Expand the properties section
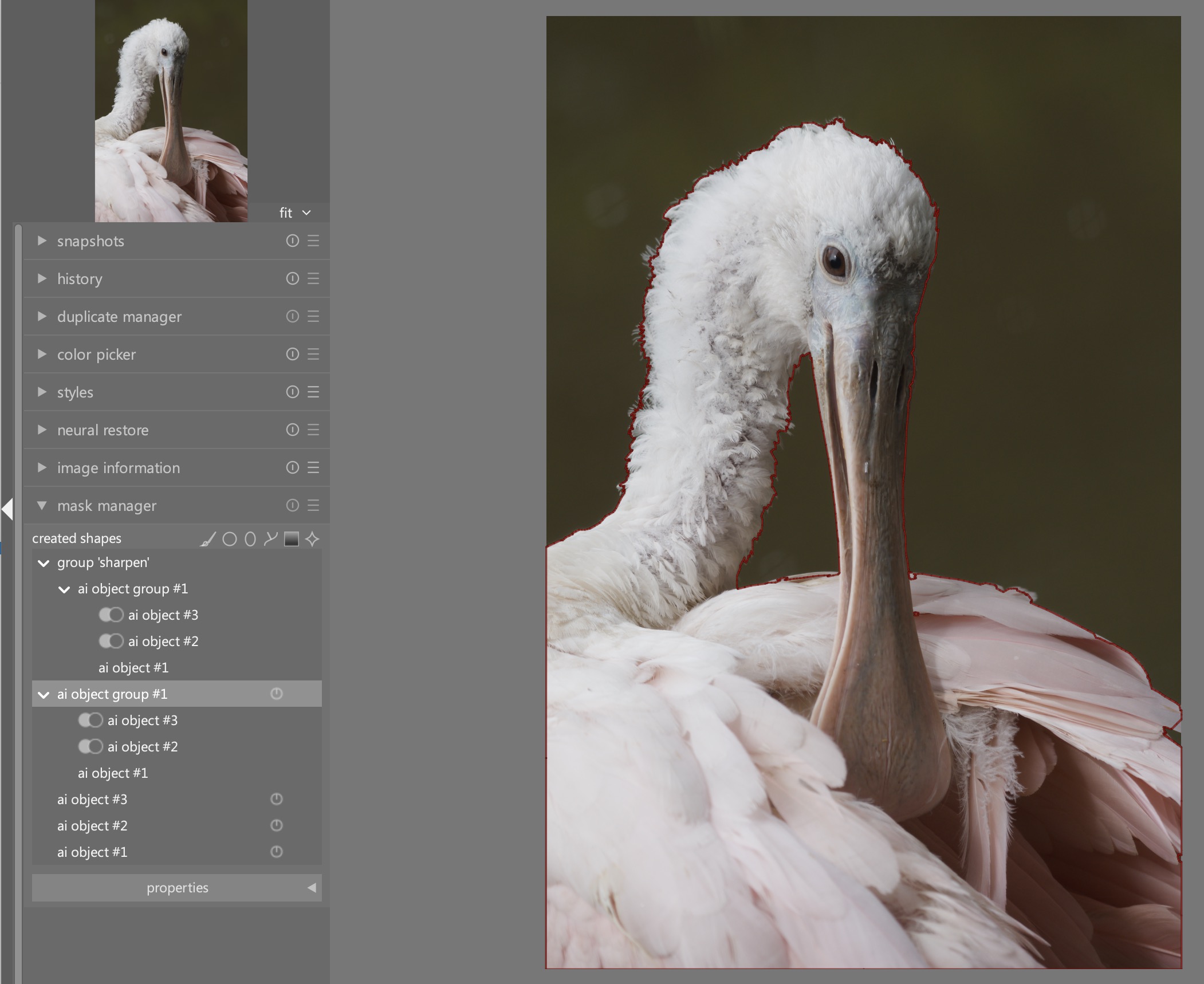 pyautogui.click(x=177, y=887)
